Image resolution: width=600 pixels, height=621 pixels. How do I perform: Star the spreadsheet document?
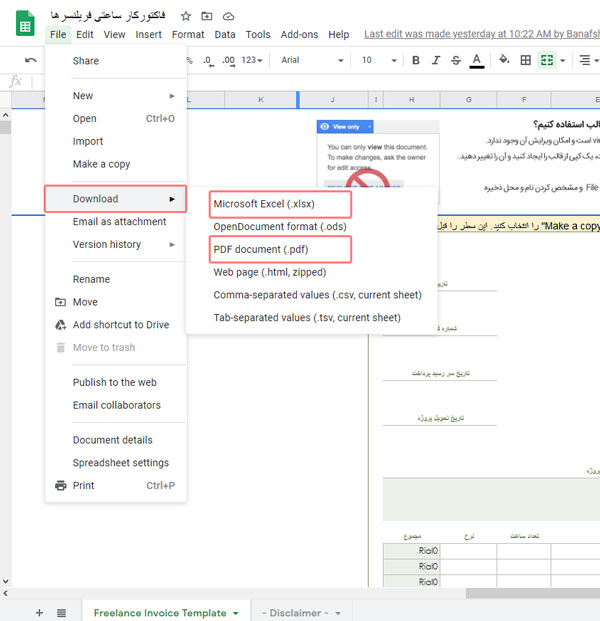185,16
